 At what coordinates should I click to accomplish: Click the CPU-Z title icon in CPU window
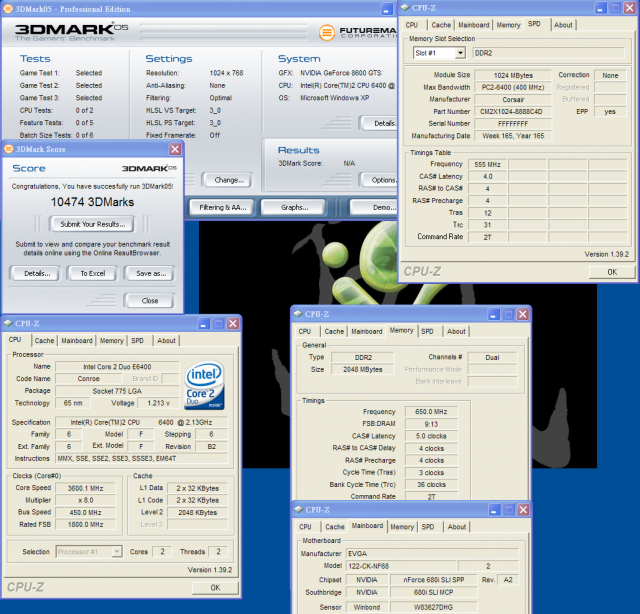click(8, 323)
